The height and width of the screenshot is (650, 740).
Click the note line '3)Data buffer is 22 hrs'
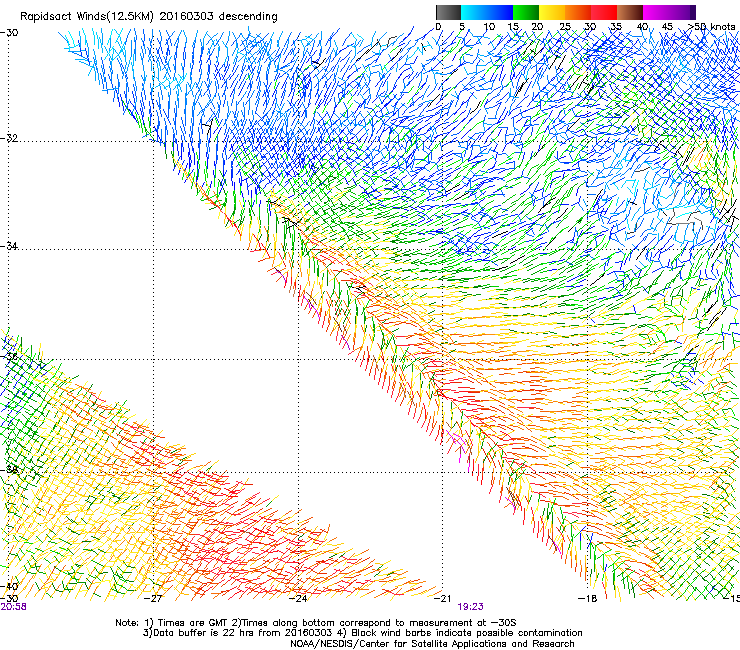[362, 633]
